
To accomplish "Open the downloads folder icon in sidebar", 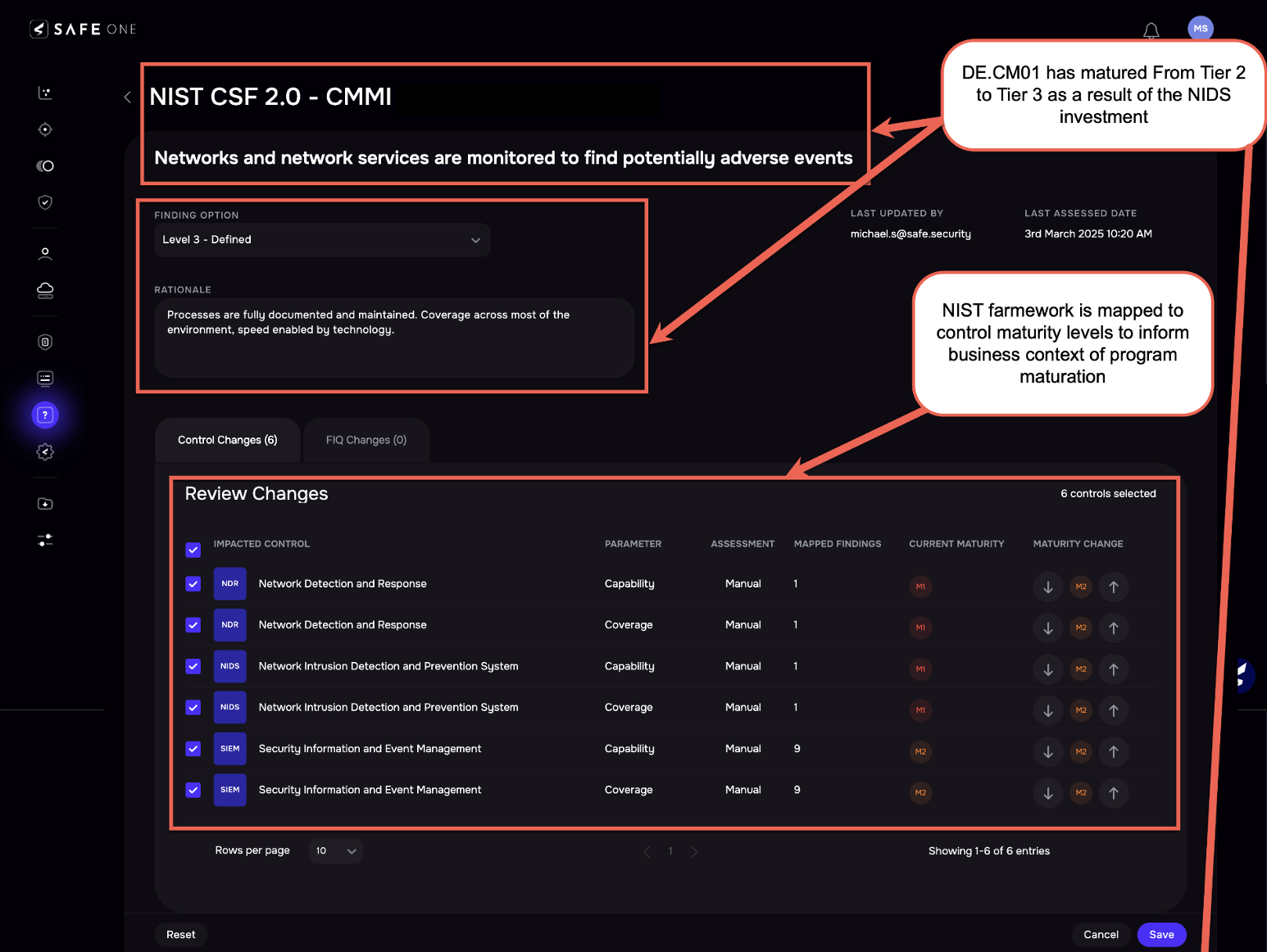I will click(45, 503).
